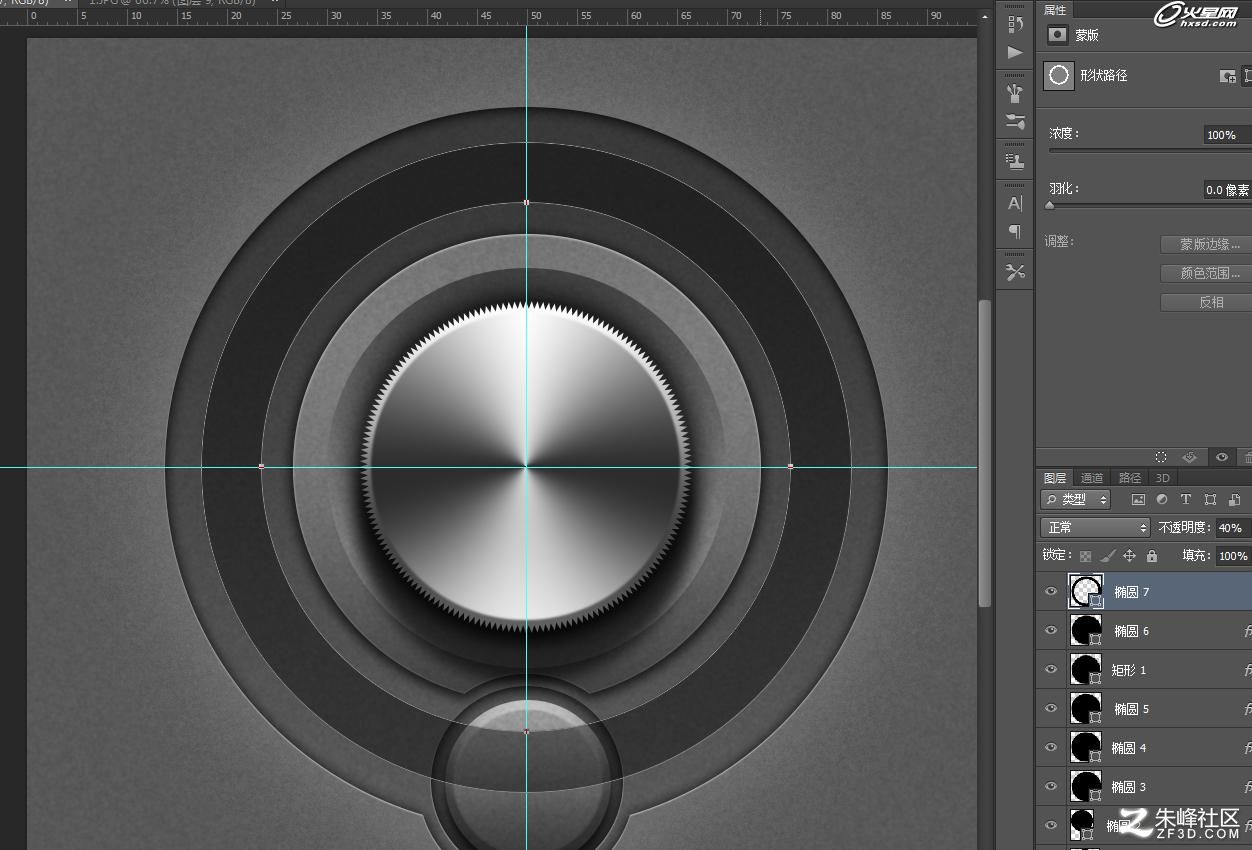The width and height of the screenshot is (1252, 850).
Task: Hide the 椭圆 3 layer
Action: [x=1051, y=787]
